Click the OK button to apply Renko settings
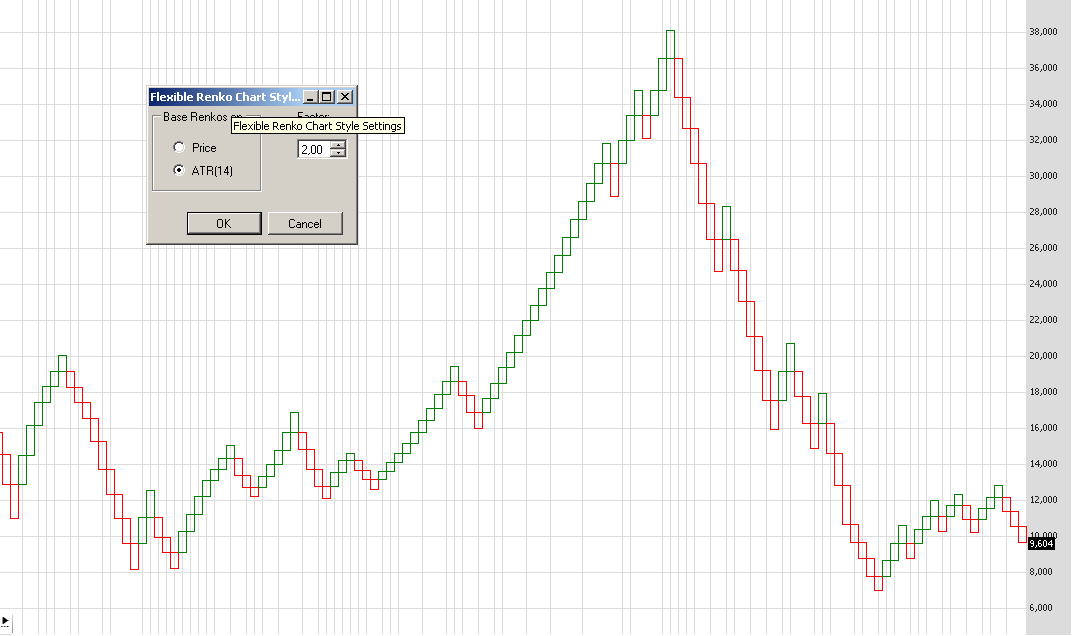Image resolution: width=1077 pixels, height=636 pixels. click(223, 223)
